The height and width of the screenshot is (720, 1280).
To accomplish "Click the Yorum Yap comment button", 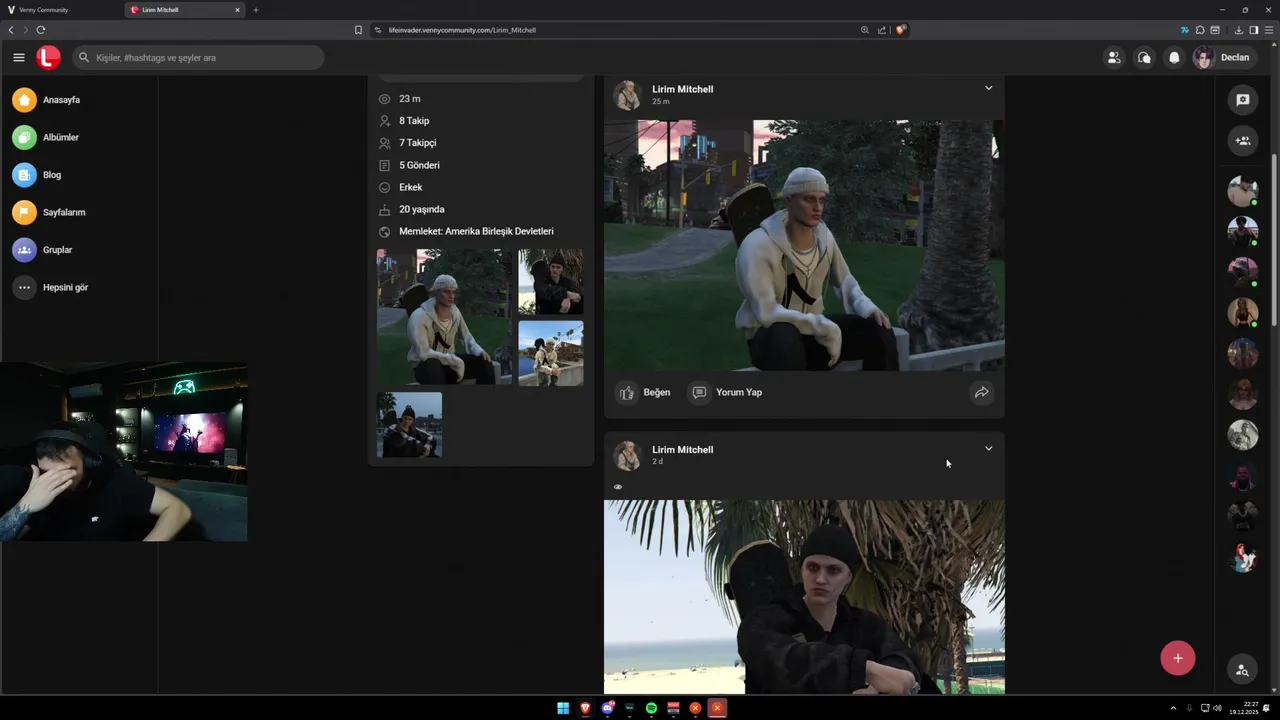I will tap(727, 392).
